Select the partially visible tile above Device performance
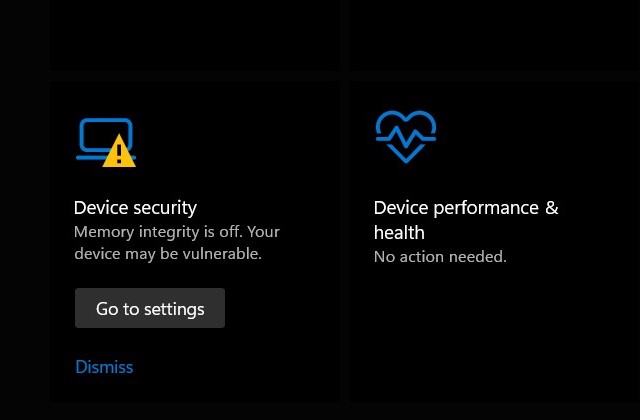 495,36
